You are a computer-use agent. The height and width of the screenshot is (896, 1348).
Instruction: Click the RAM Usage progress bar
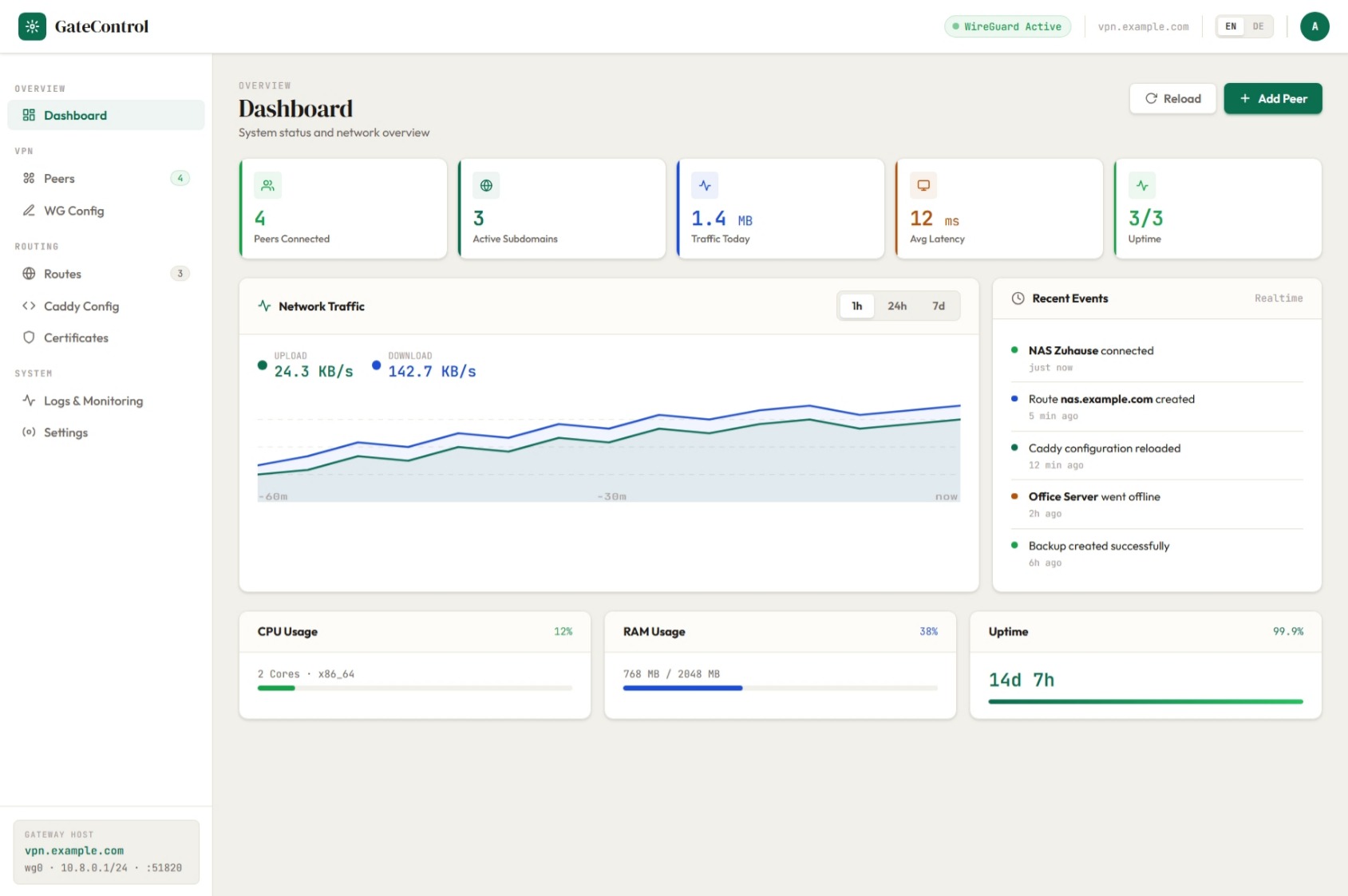tap(780, 688)
